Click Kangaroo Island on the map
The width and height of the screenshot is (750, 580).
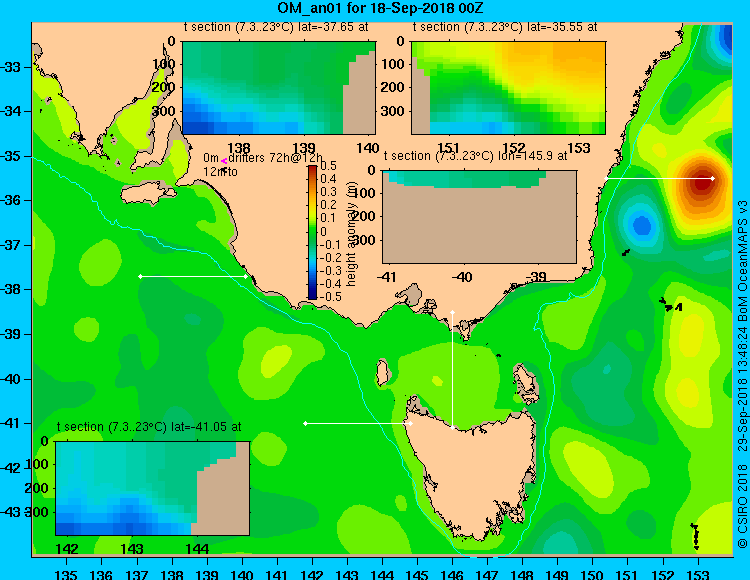149,194
